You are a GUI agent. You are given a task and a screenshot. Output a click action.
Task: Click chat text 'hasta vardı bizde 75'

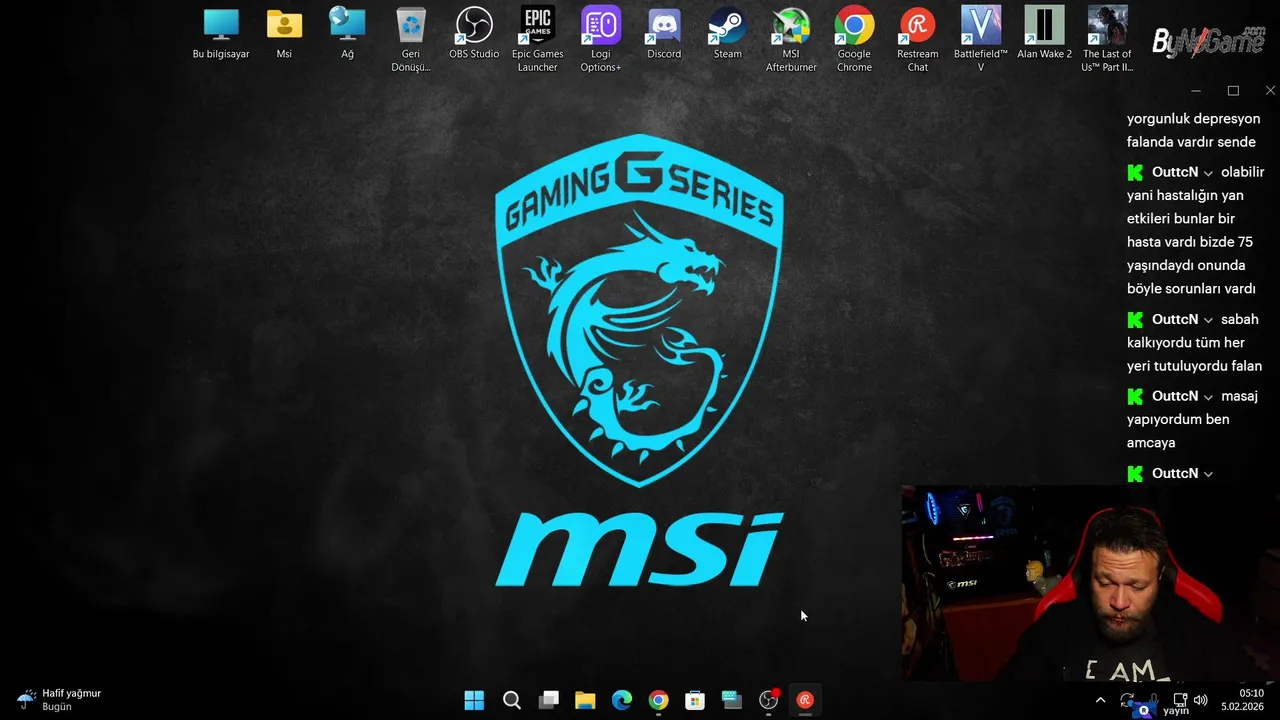coord(1190,242)
